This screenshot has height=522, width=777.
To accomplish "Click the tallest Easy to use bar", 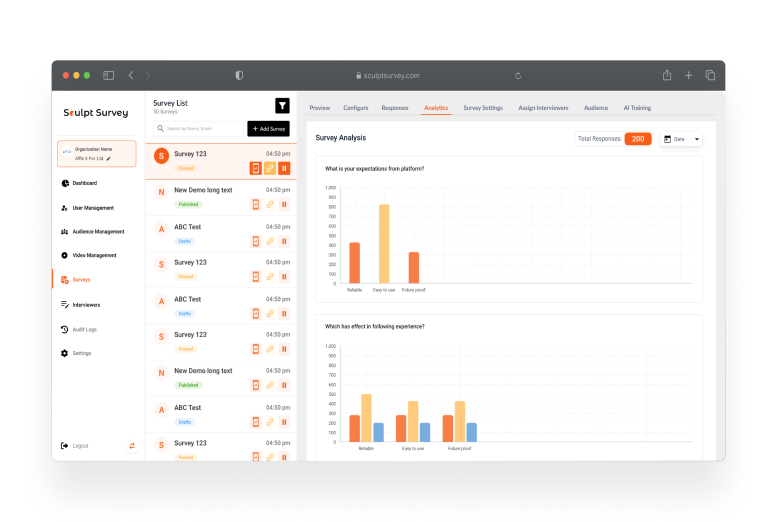I will [x=384, y=243].
